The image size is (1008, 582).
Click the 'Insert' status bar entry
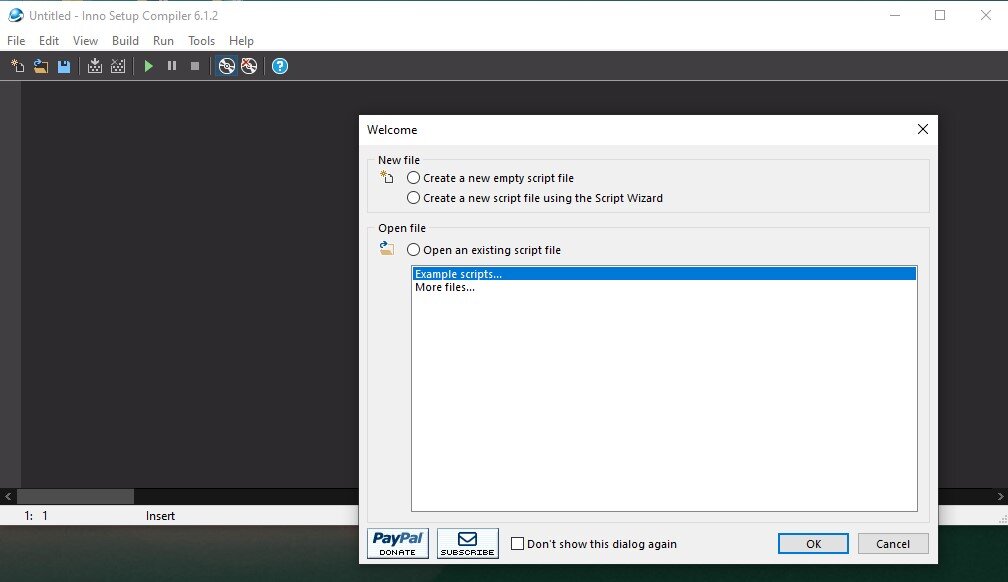pyautogui.click(x=160, y=516)
